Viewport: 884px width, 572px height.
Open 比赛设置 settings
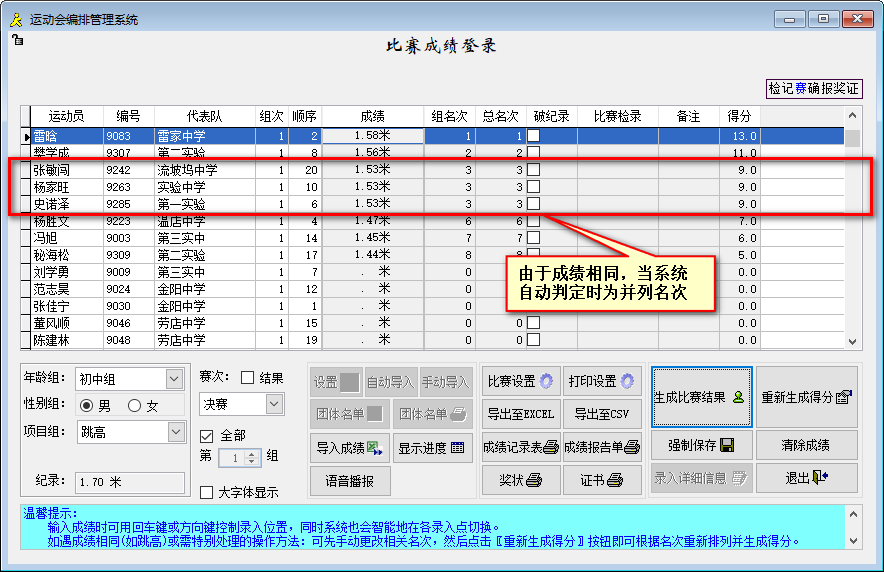[x=521, y=382]
